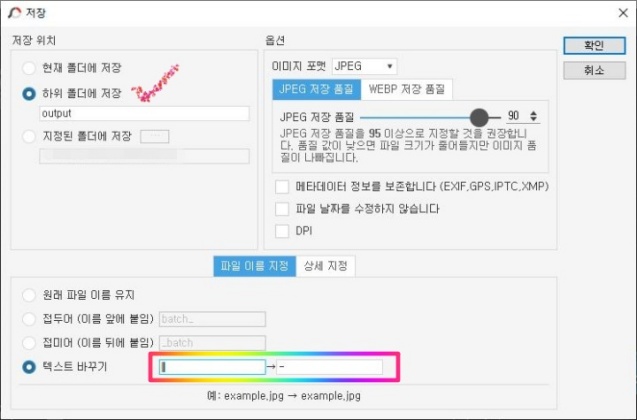Image resolution: width=637 pixels, height=420 pixels.
Task: Click the JPEG quality recommendation description text
Action: pos(408,145)
